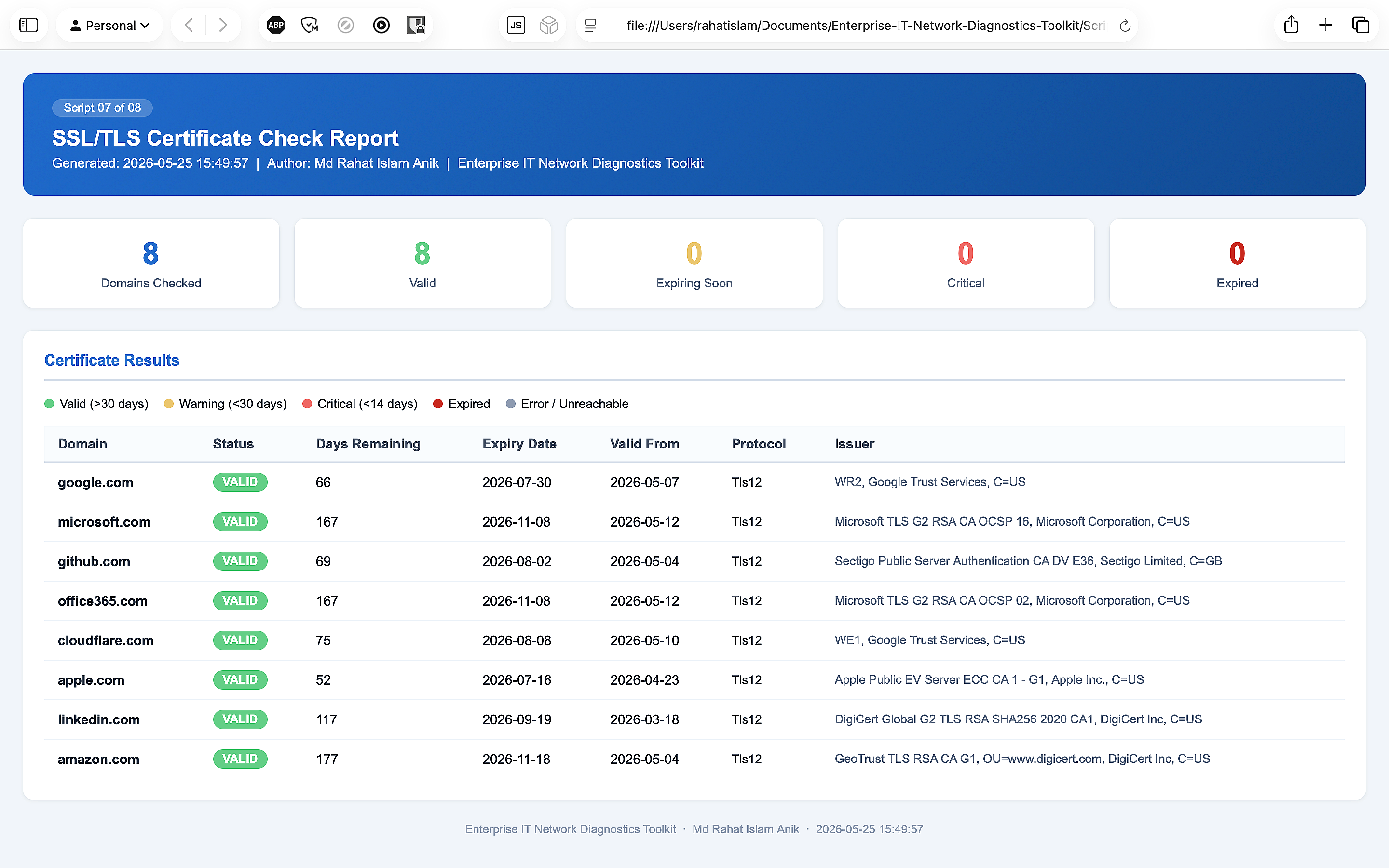Click the cube-shaped extension icon

(549, 25)
